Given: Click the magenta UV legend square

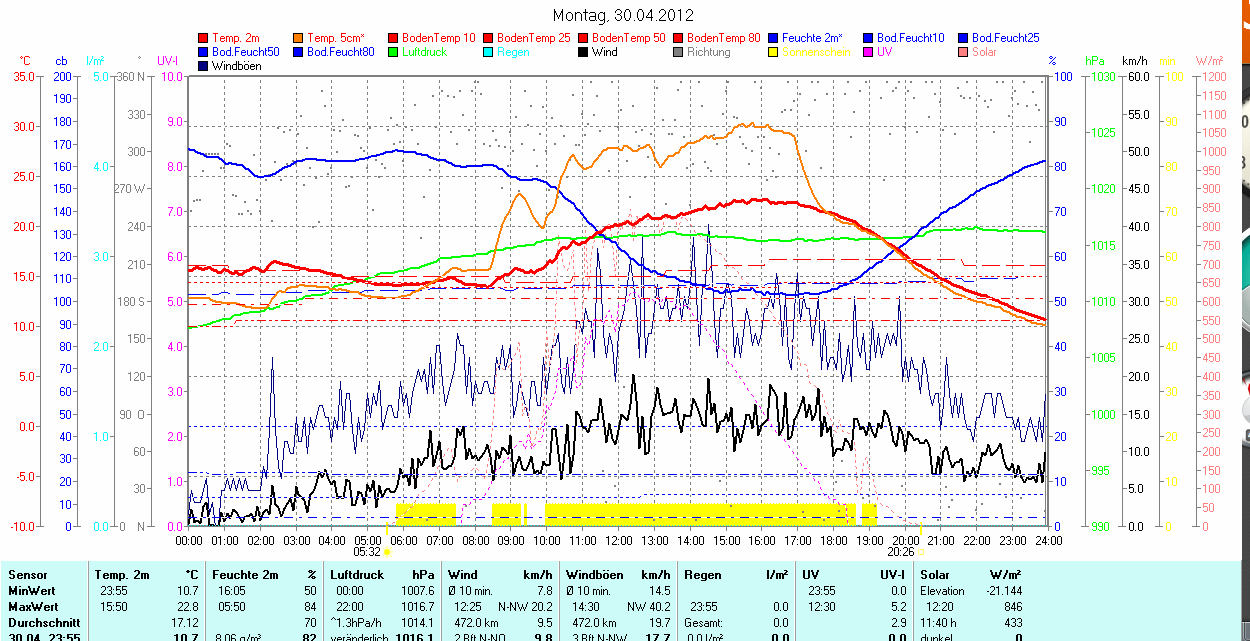Looking at the screenshot, I should pyautogui.click(x=869, y=52).
